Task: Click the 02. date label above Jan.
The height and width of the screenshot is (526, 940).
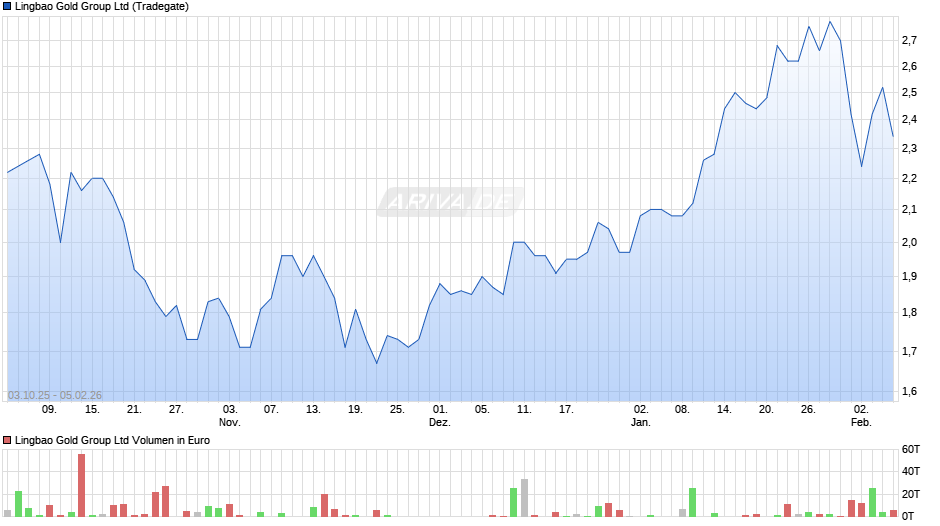Action: tap(641, 410)
